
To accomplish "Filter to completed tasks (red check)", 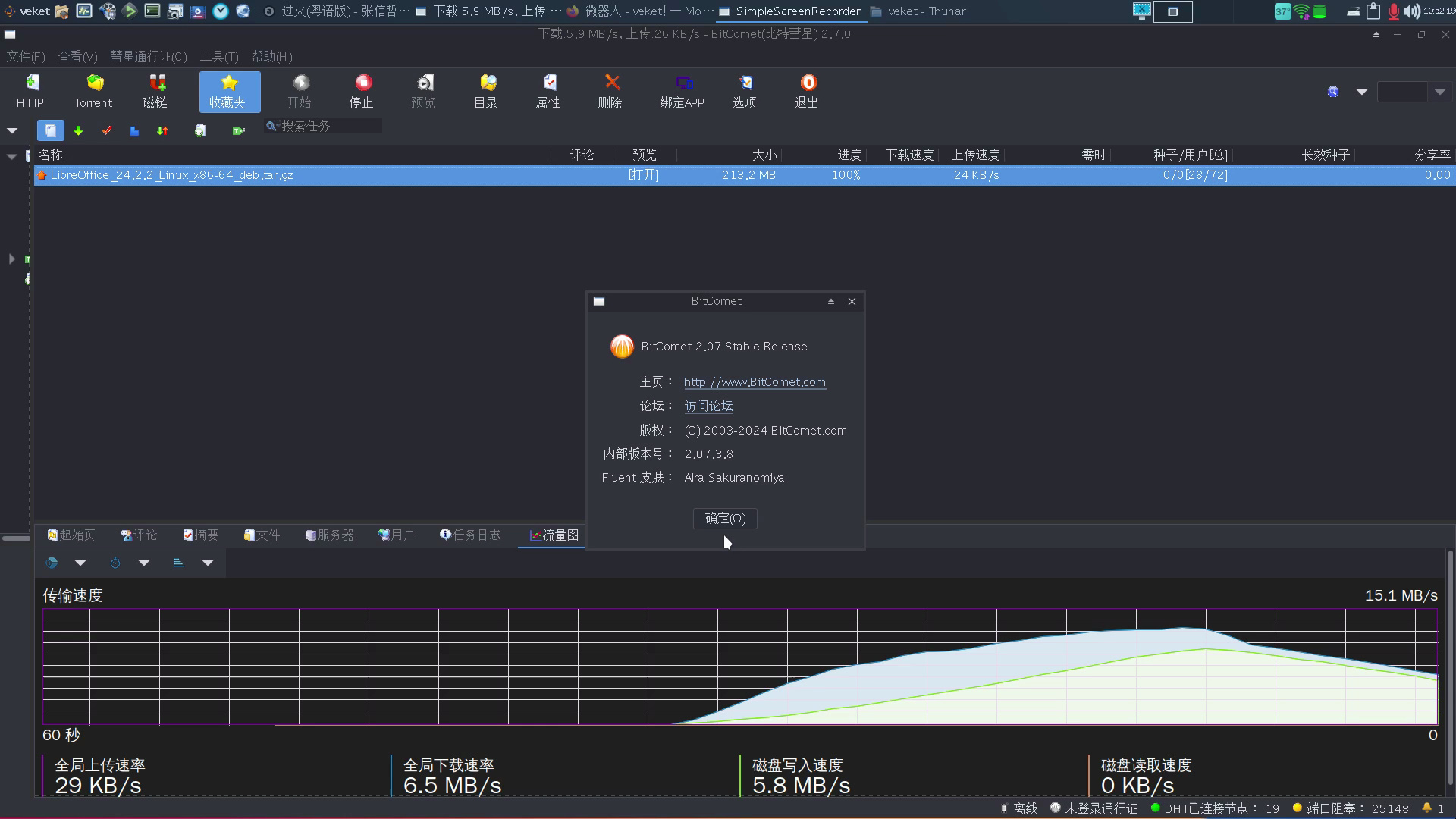I will 107,130.
